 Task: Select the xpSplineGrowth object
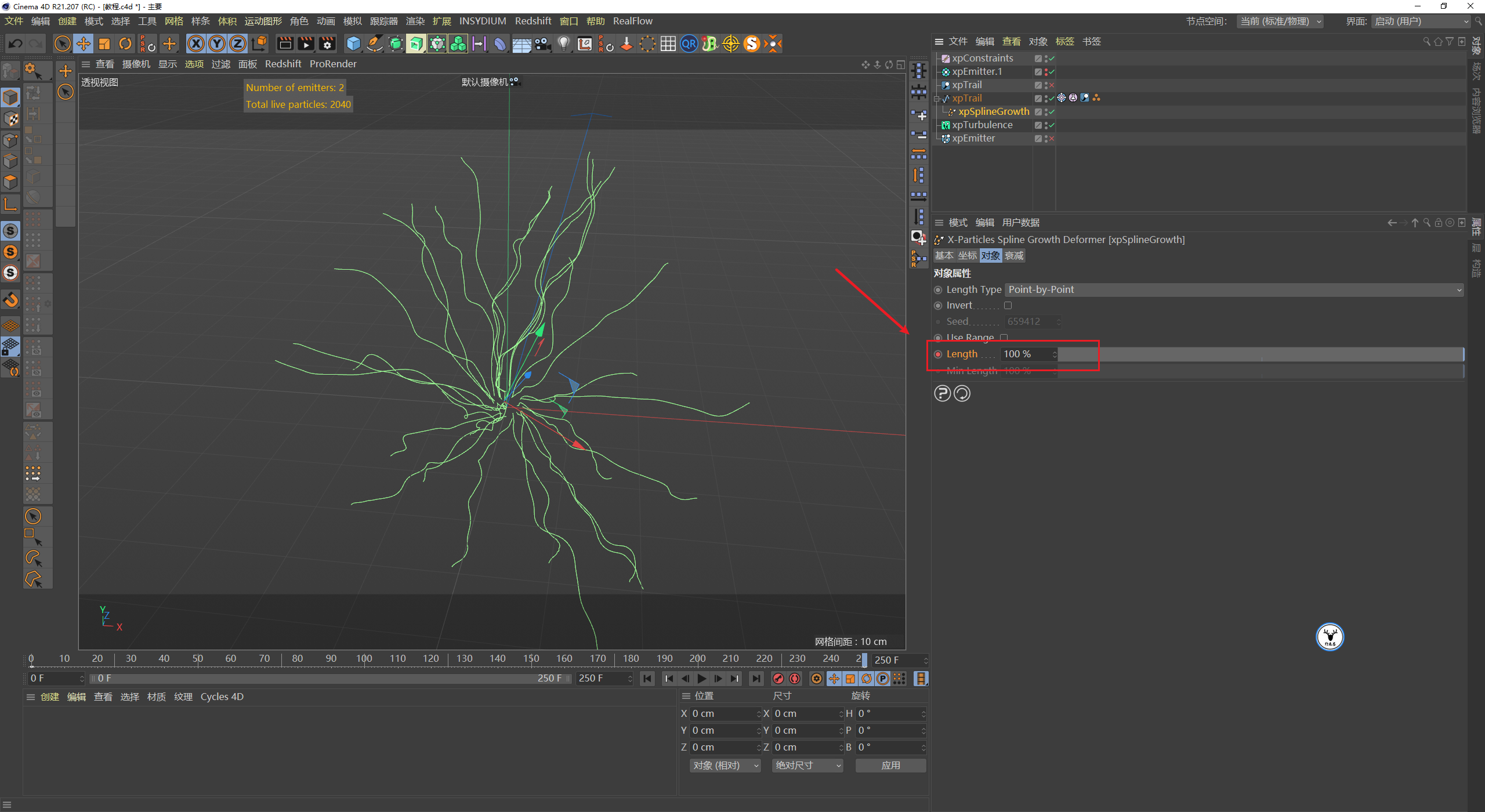point(994,111)
